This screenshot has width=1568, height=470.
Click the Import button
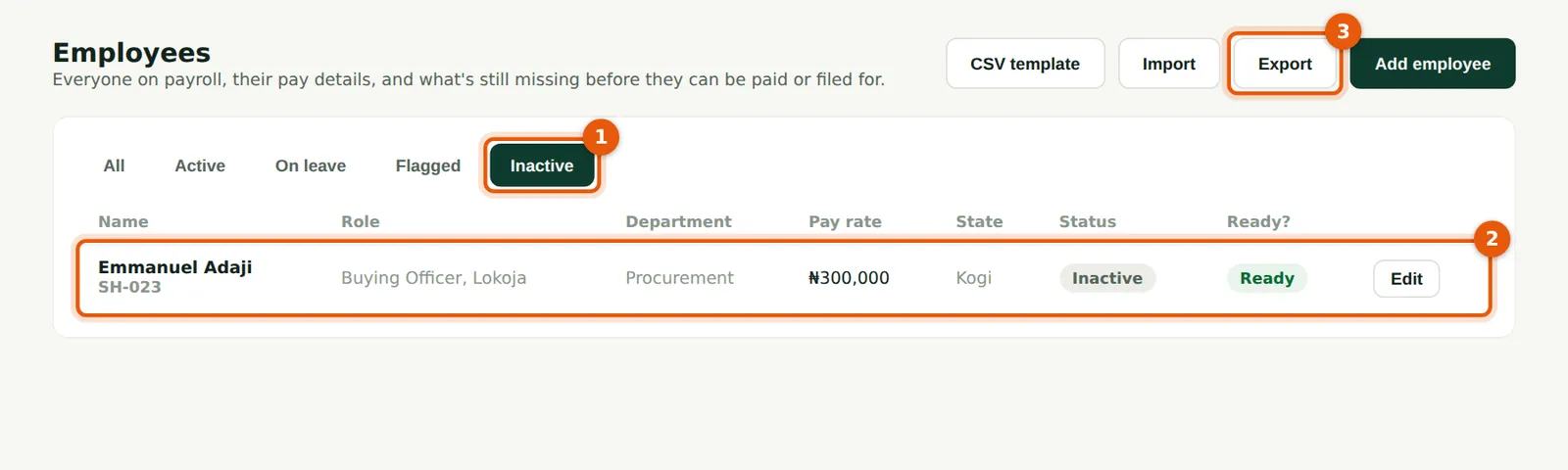(x=1168, y=64)
